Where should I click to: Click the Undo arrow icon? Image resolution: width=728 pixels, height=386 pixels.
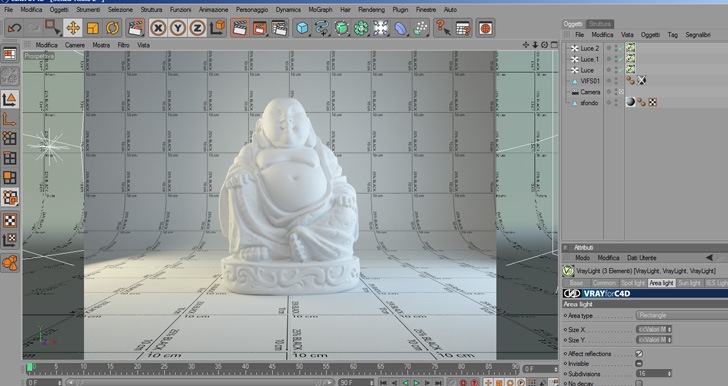tap(14, 28)
